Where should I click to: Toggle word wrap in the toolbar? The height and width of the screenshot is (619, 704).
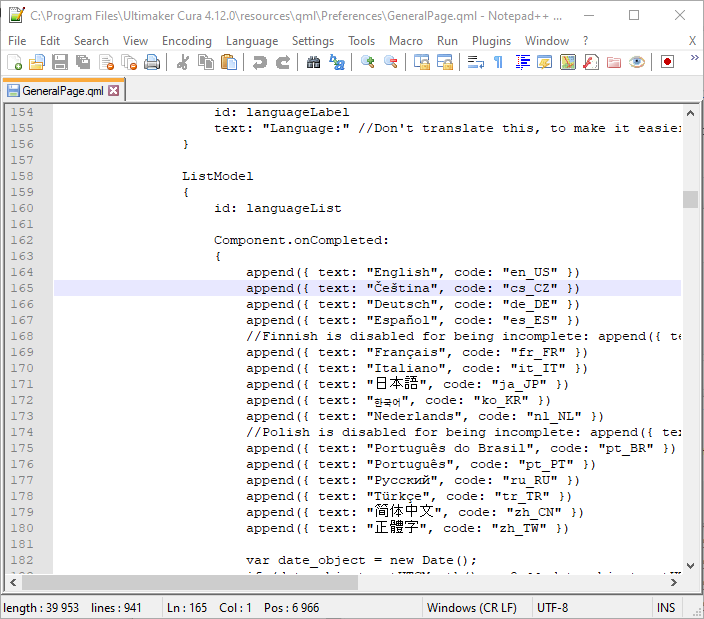click(475, 62)
